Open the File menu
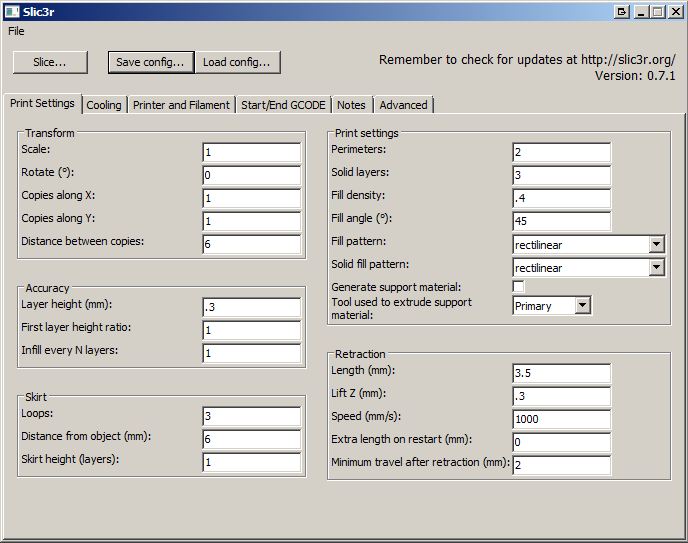 (x=16, y=31)
